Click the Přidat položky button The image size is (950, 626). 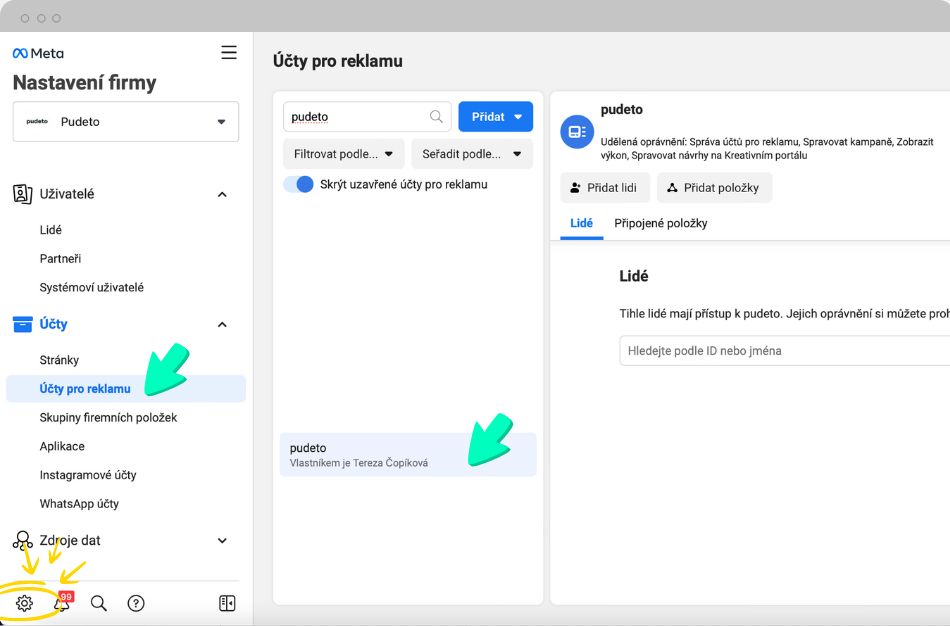pos(714,188)
